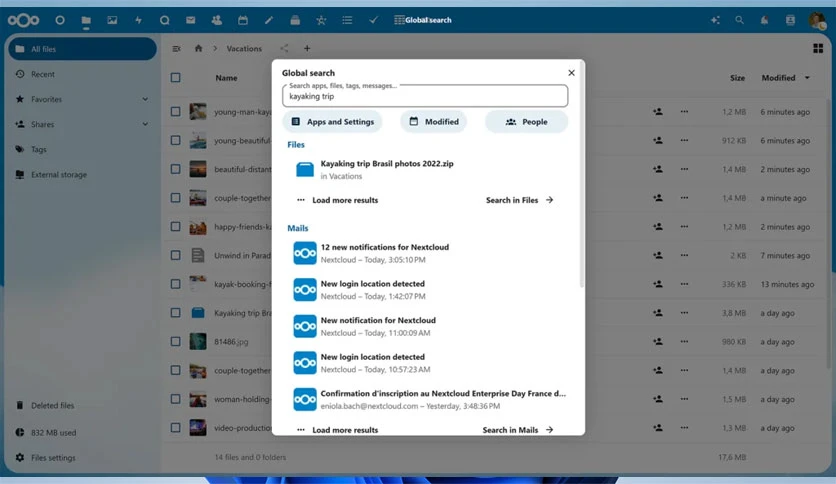Open Deleted files in sidebar
The image size is (836, 484).
tap(82, 405)
